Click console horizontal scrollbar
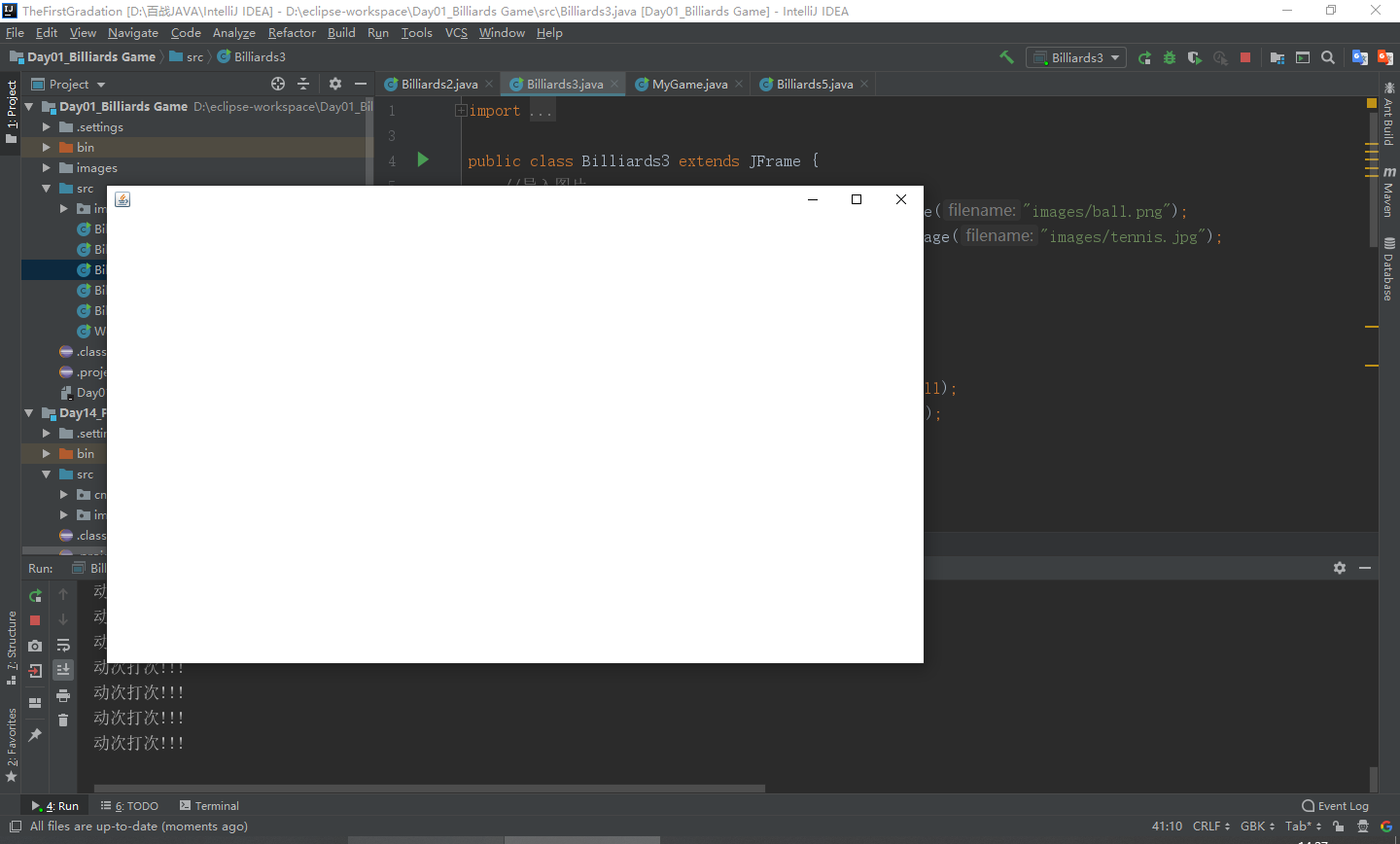The height and width of the screenshot is (844, 1400). 429,789
